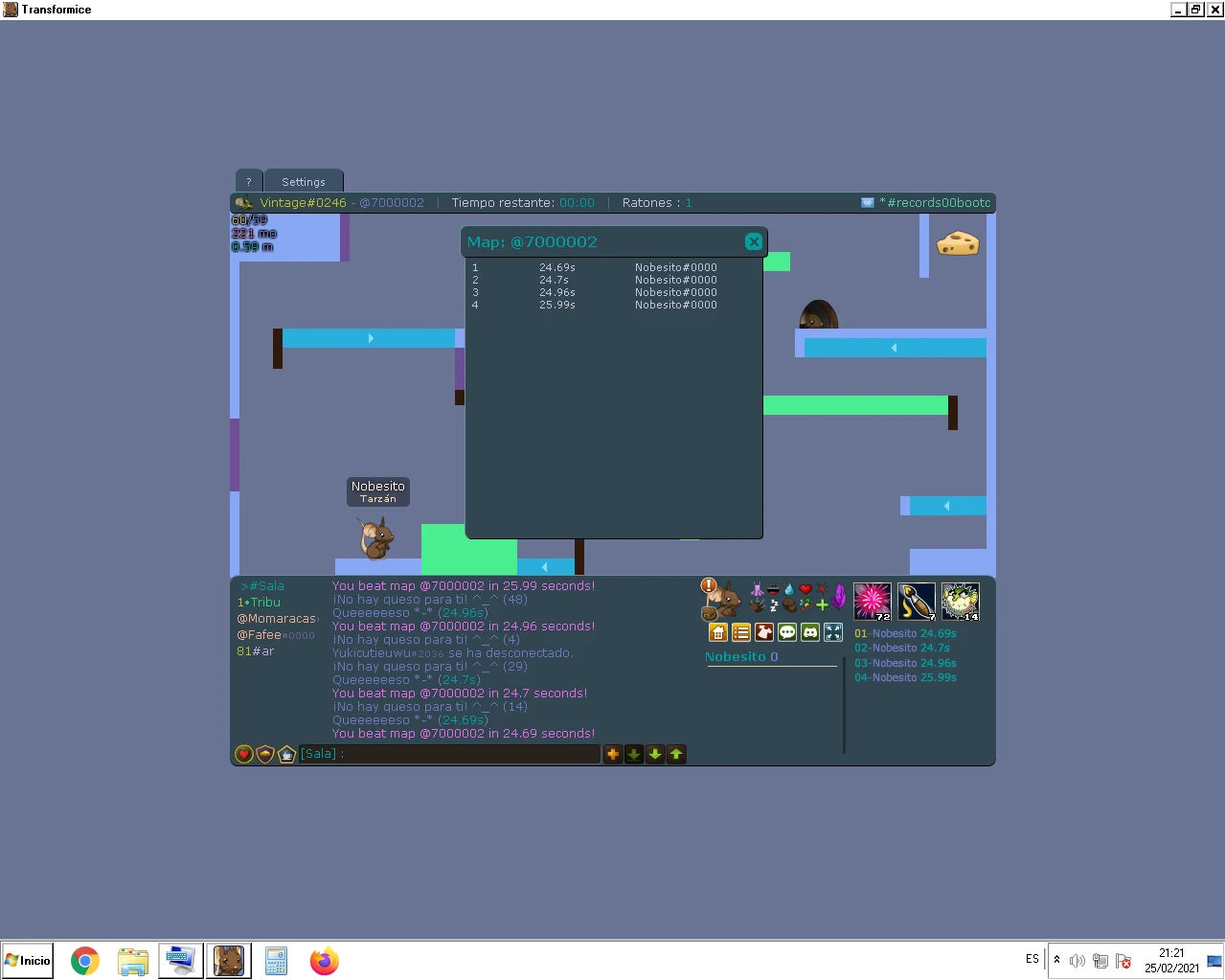Click the 01-Nobesito 24.69s ranking line
The height and width of the screenshot is (980, 1225).
click(905, 633)
